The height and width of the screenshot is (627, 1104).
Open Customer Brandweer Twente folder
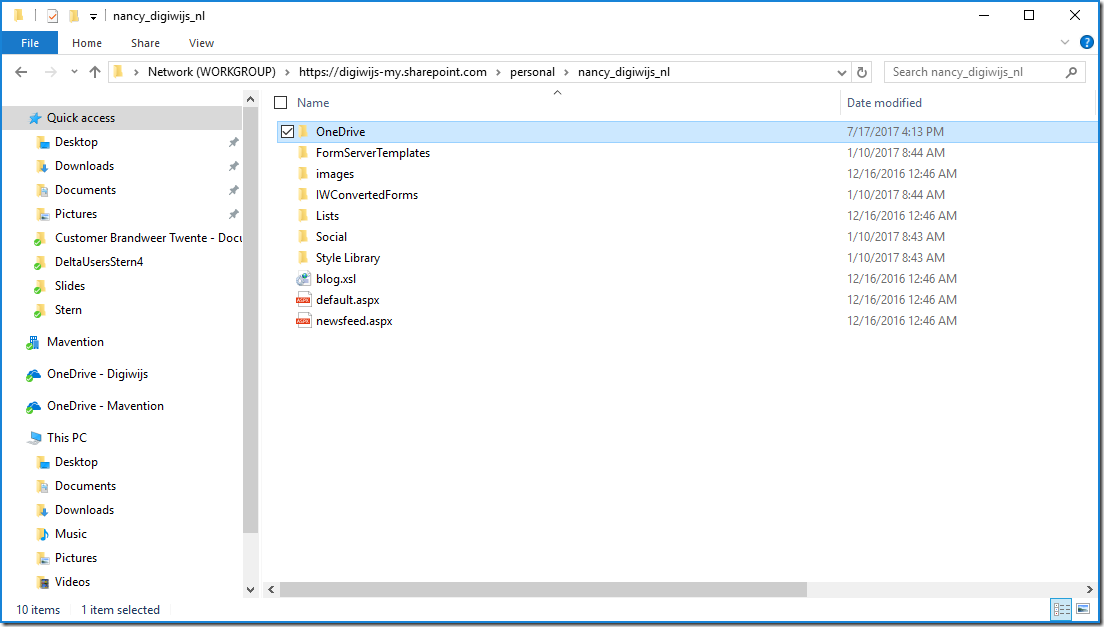(148, 238)
